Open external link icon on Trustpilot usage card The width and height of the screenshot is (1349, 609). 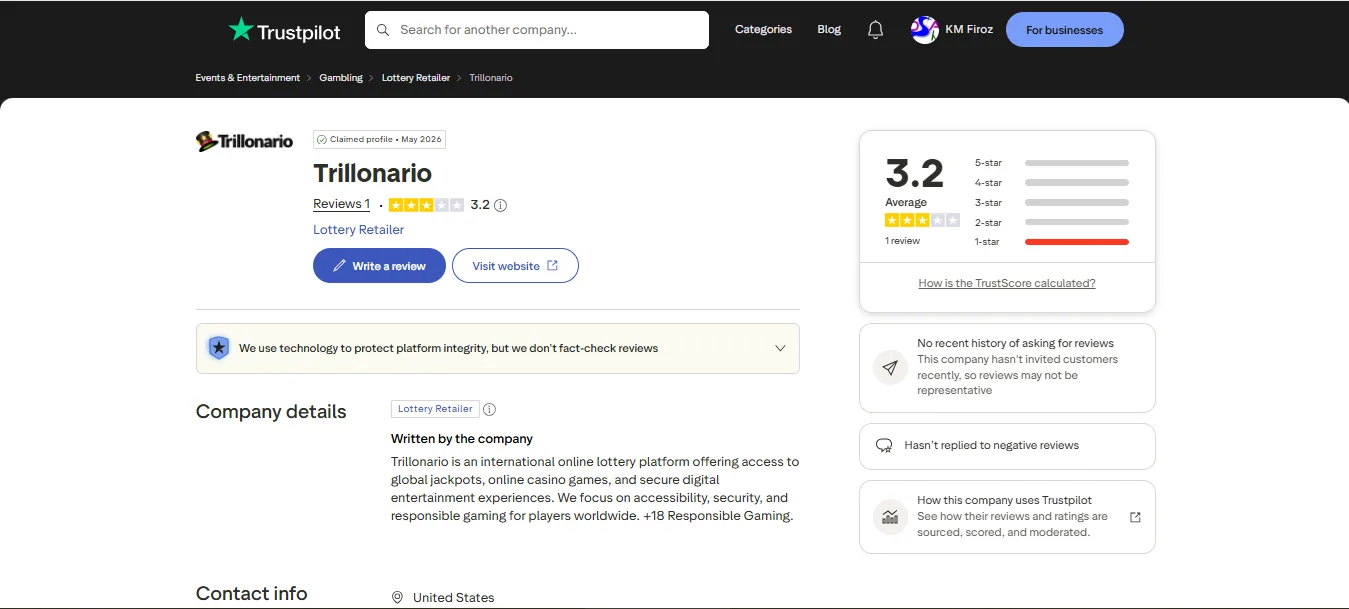tap(1135, 517)
